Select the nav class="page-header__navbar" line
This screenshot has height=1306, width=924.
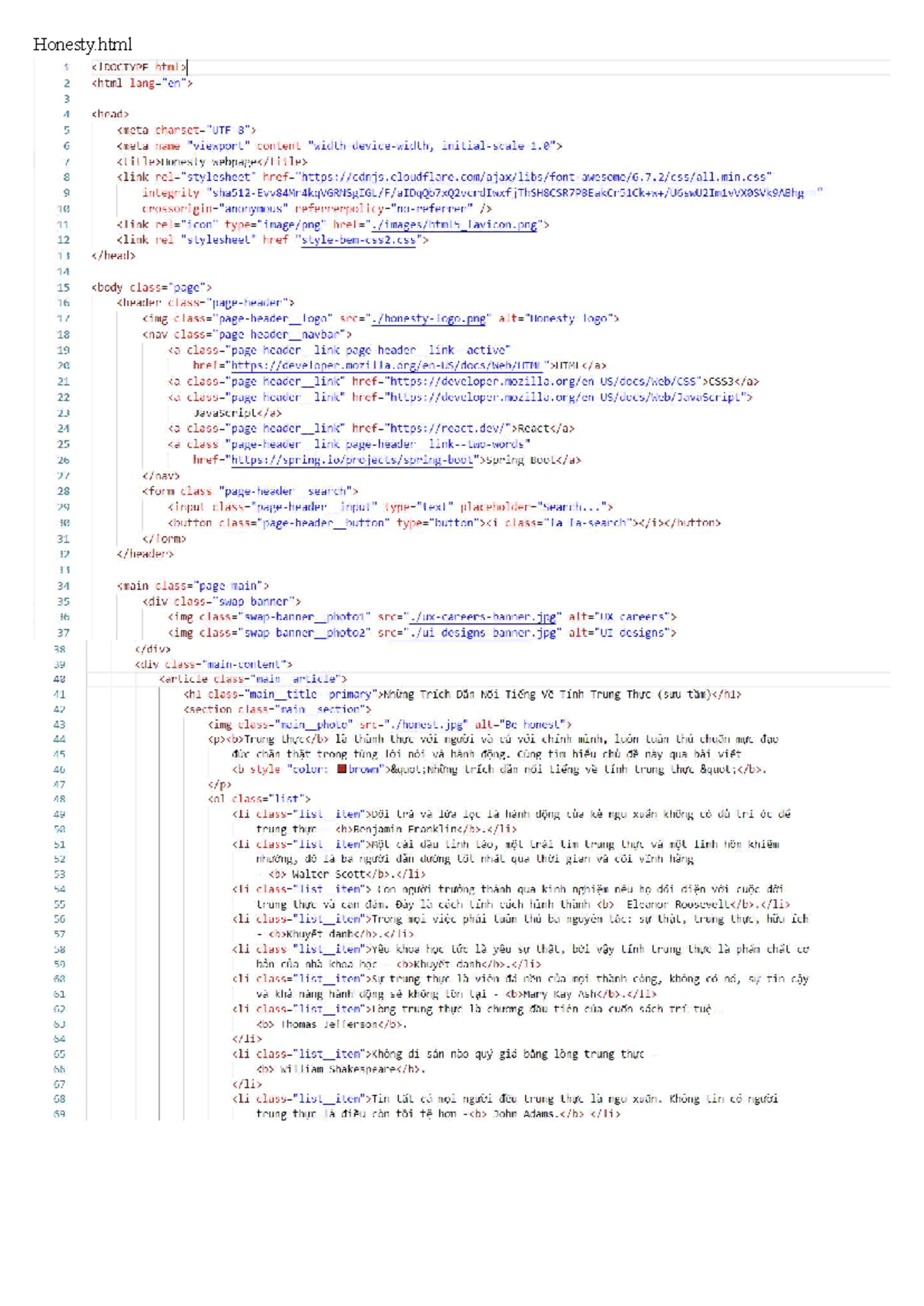(x=246, y=334)
